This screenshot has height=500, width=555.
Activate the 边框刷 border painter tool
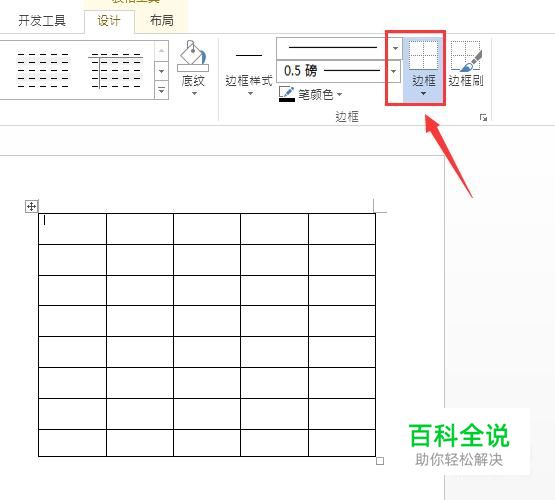coord(466,64)
